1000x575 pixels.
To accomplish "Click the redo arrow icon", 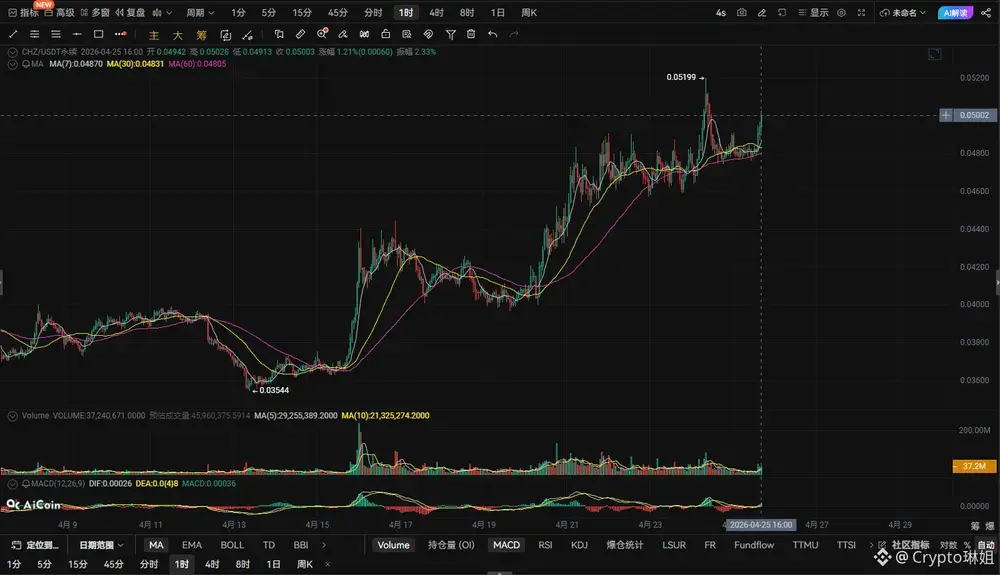I will pyautogui.click(x=514, y=34).
